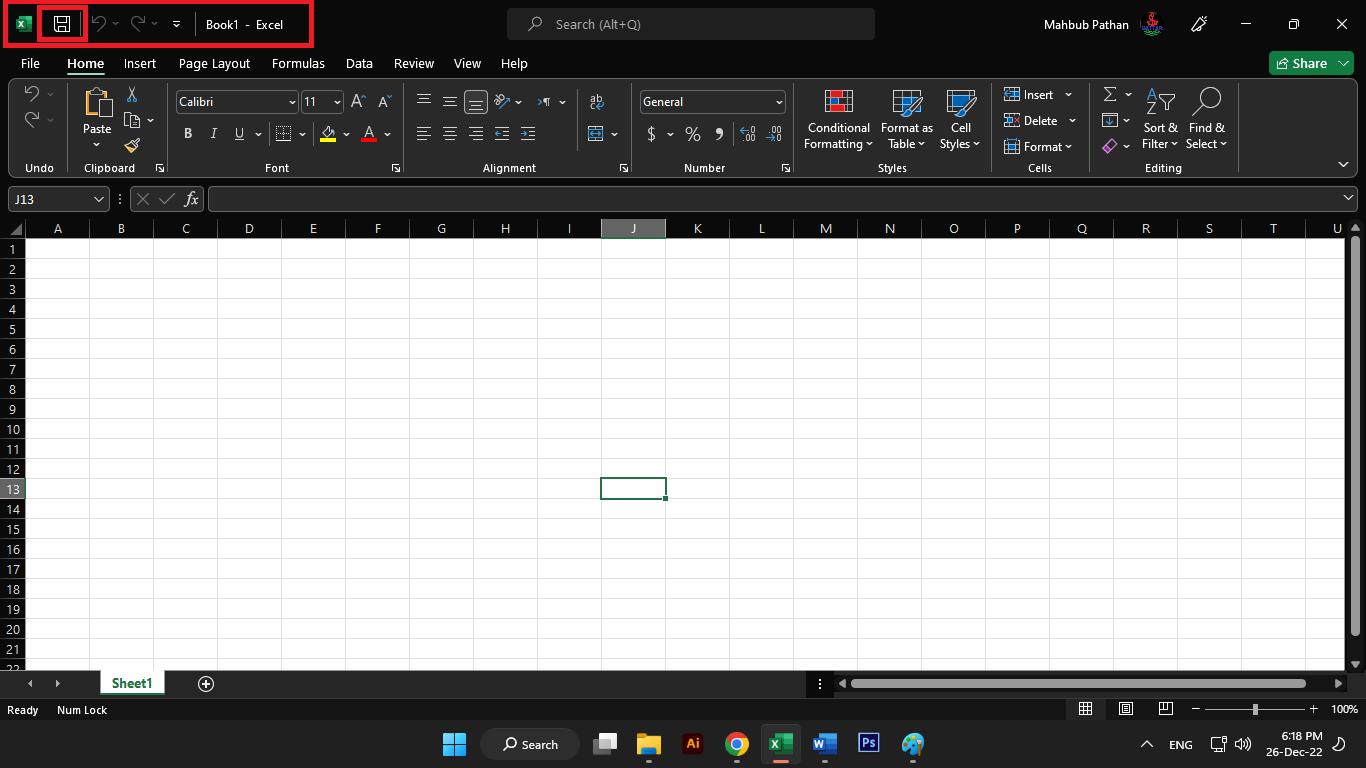Toggle Align Right
Viewport: 1366px width, 768px height.
click(476, 134)
